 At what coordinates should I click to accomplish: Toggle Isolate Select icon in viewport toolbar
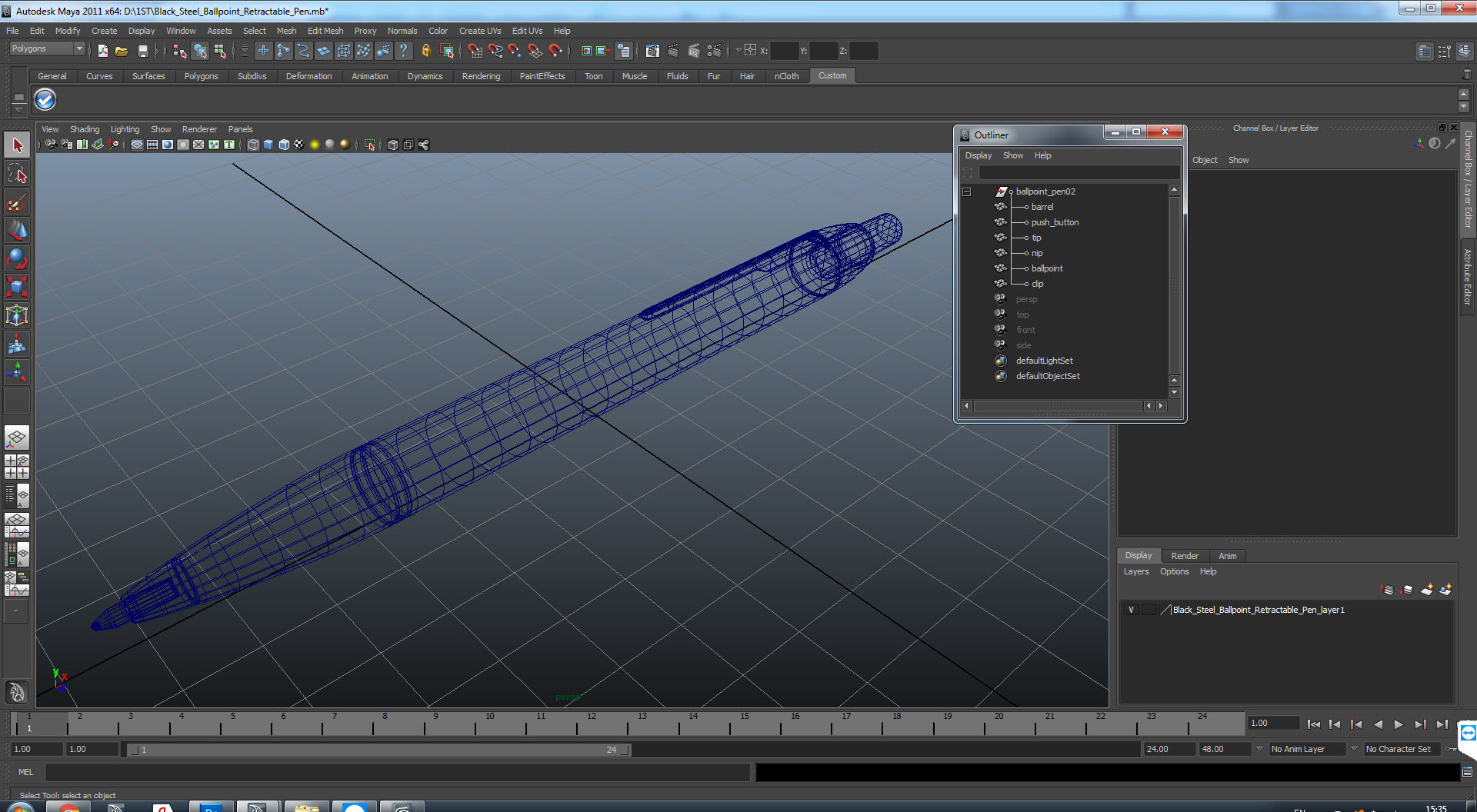click(370, 145)
